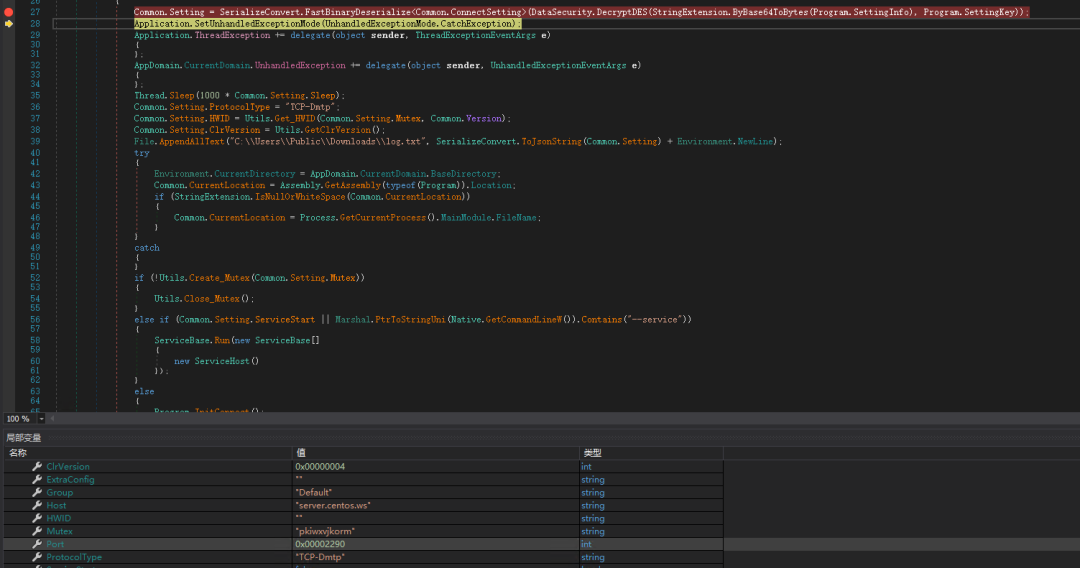Select the property icon for the Port row
The height and width of the screenshot is (568, 1080).
coord(37,545)
